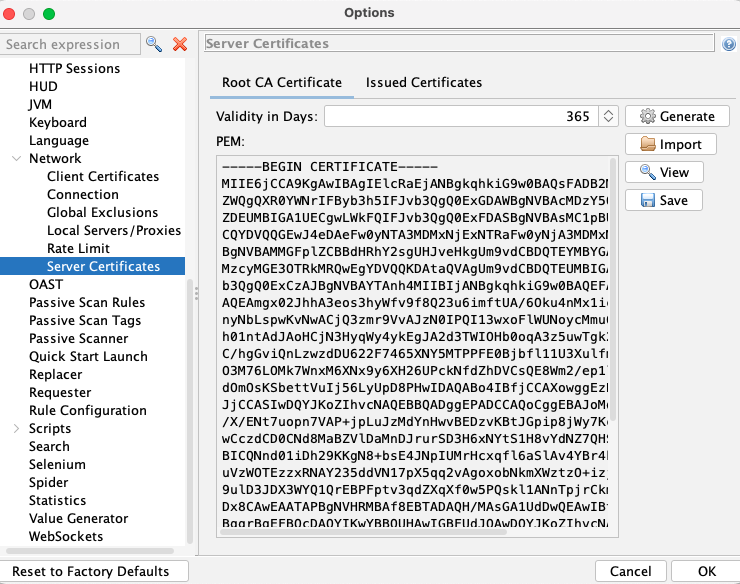Open Requester options

(x=60, y=392)
